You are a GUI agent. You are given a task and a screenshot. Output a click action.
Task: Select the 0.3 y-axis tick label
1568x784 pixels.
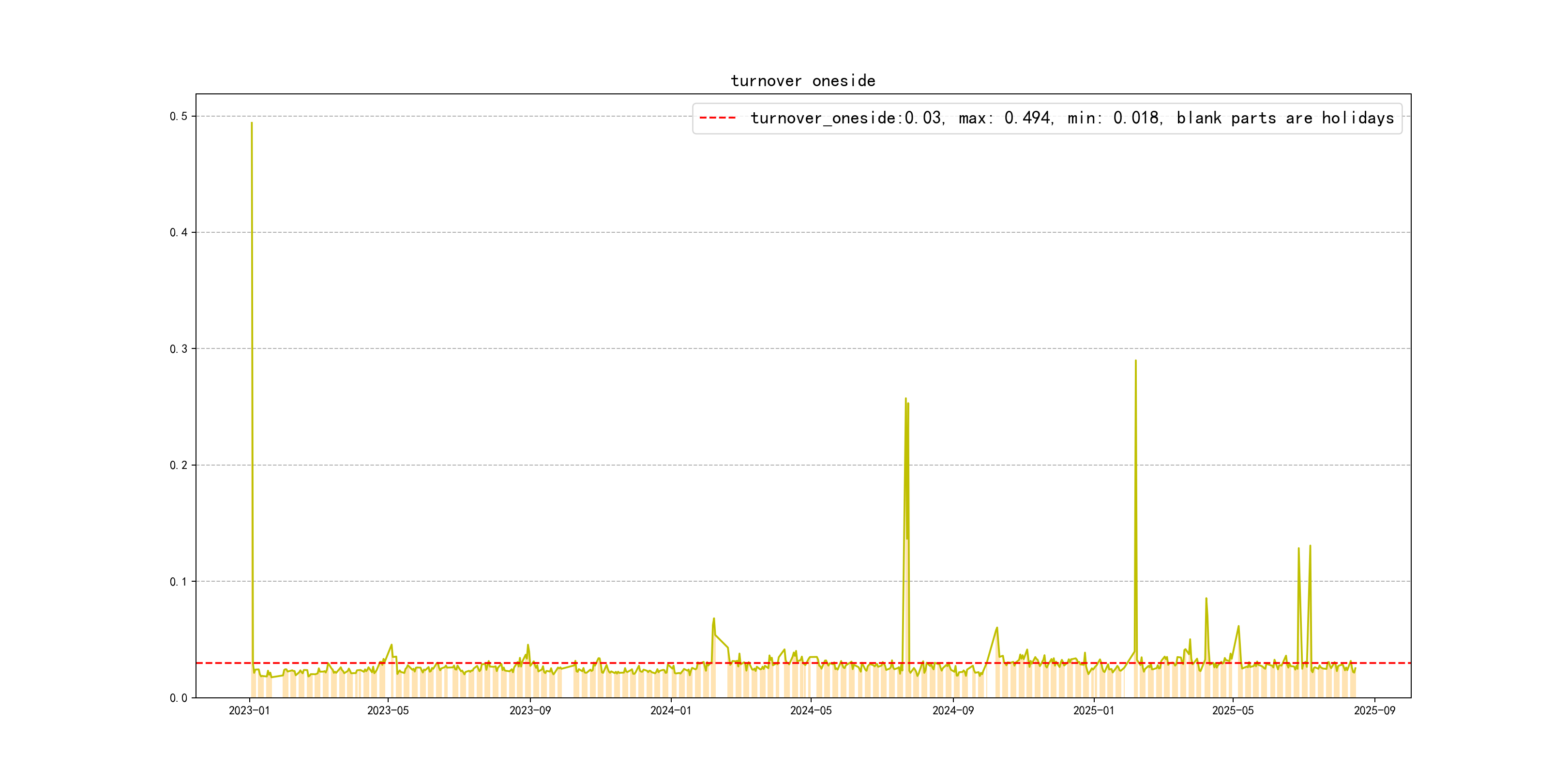coord(179,349)
